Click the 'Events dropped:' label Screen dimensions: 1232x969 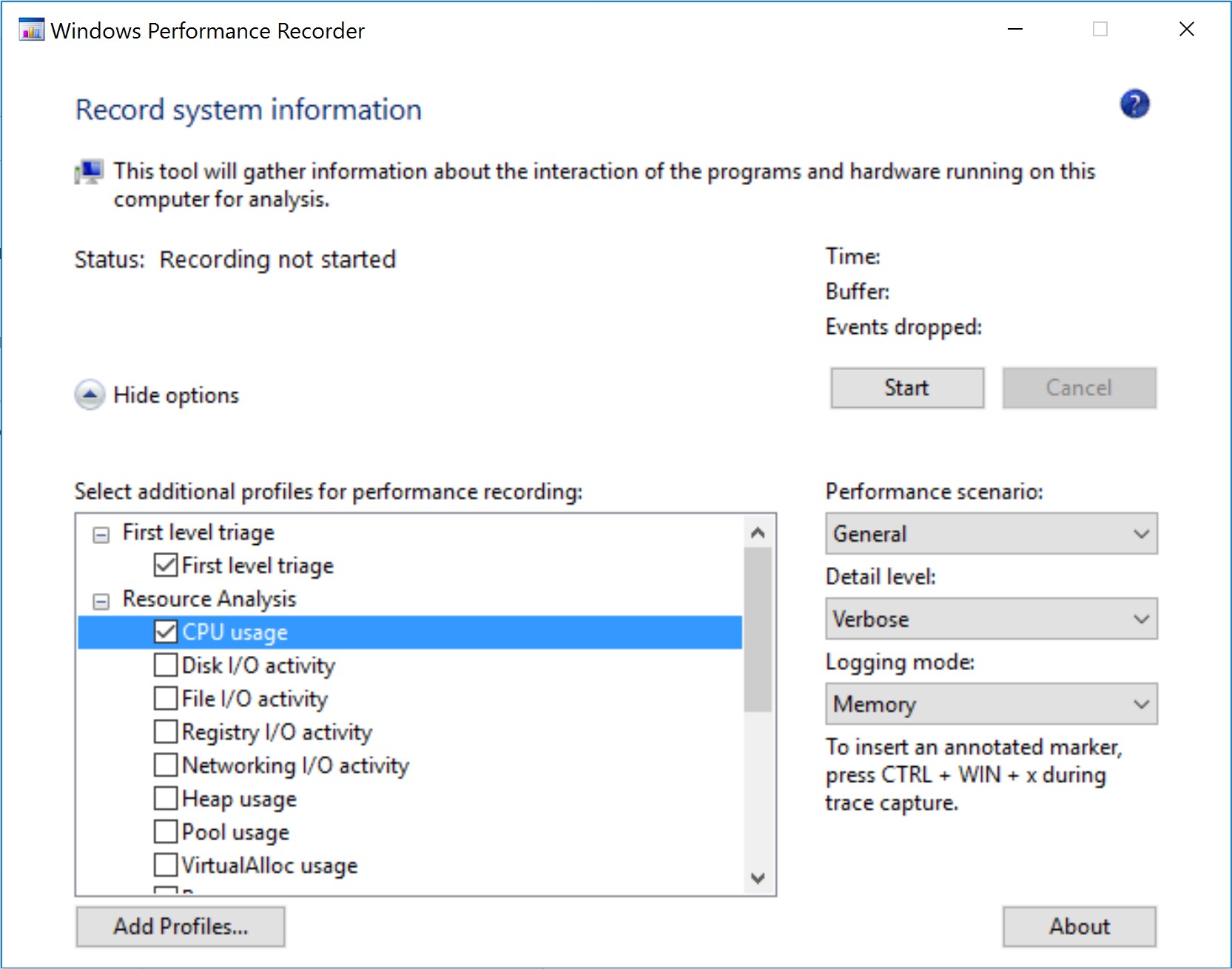click(903, 327)
